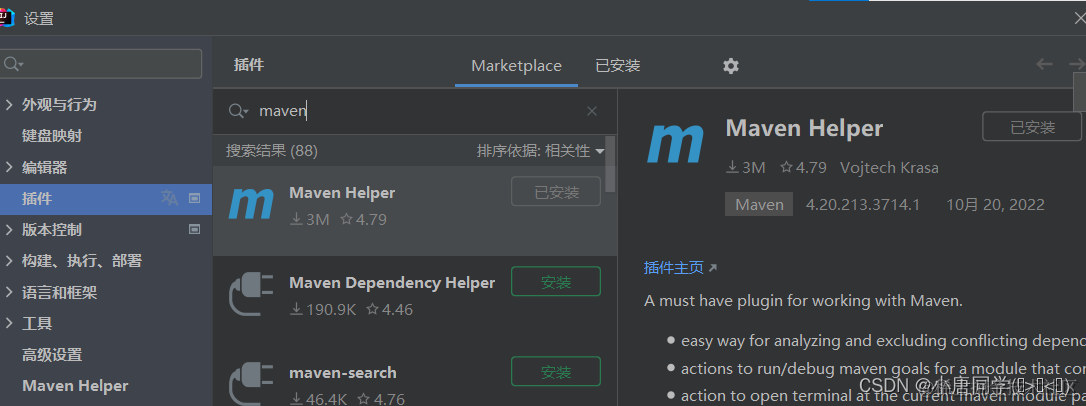The height and width of the screenshot is (406, 1086).
Task: Expand 构建、执行、部署 settings group
Action: coord(9,261)
